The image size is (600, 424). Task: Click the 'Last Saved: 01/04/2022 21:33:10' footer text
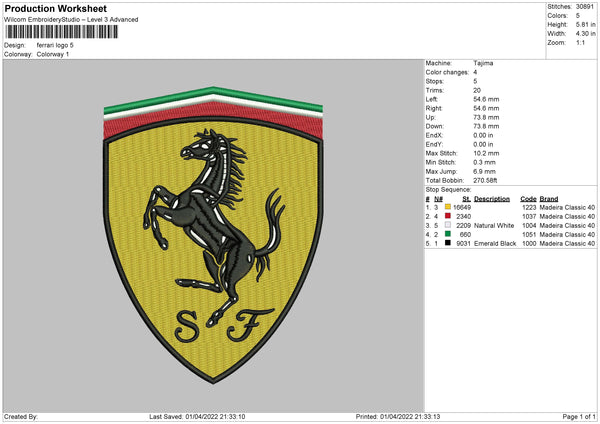197,417
